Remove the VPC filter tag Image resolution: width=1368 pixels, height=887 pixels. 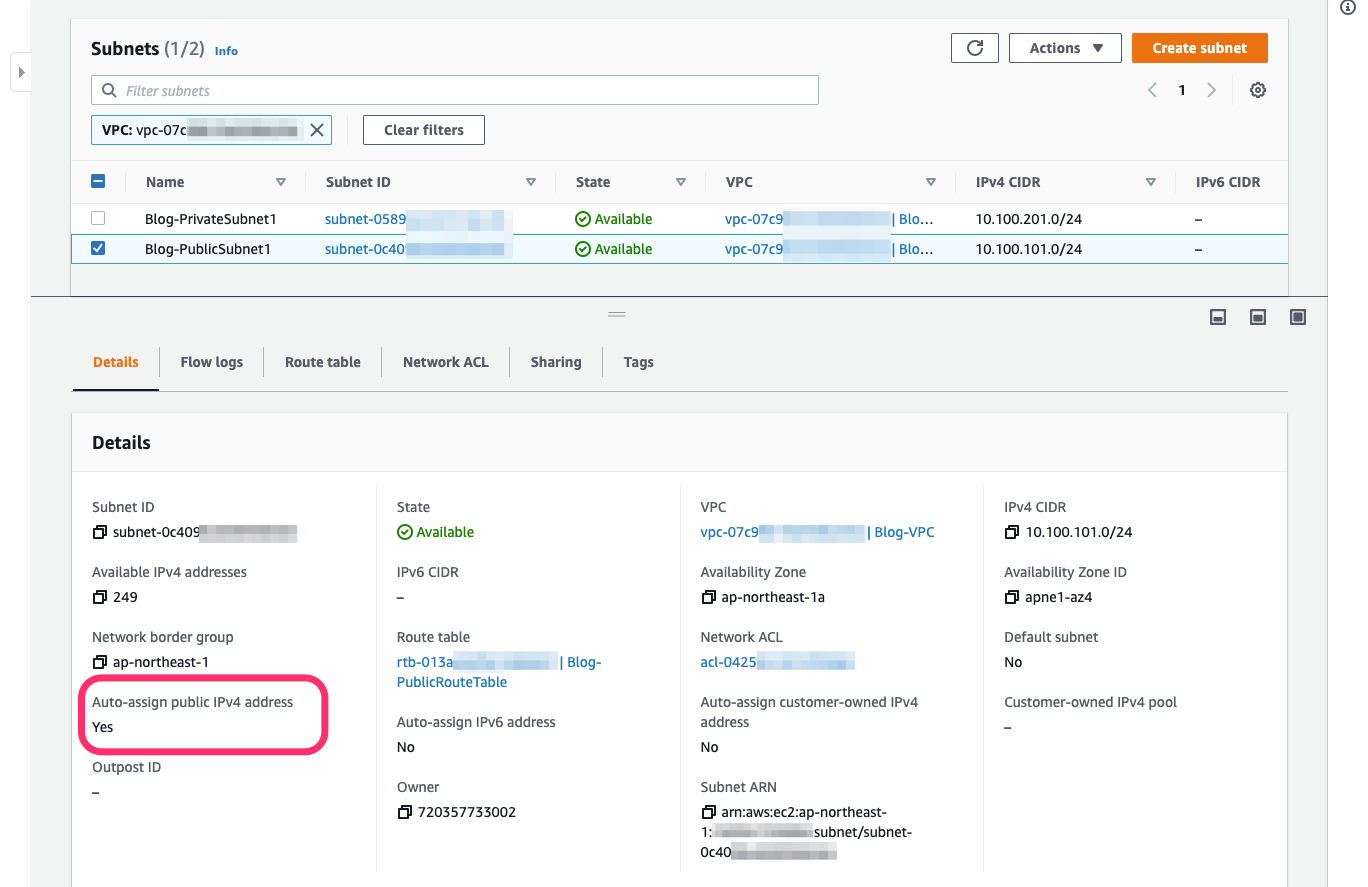click(317, 130)
